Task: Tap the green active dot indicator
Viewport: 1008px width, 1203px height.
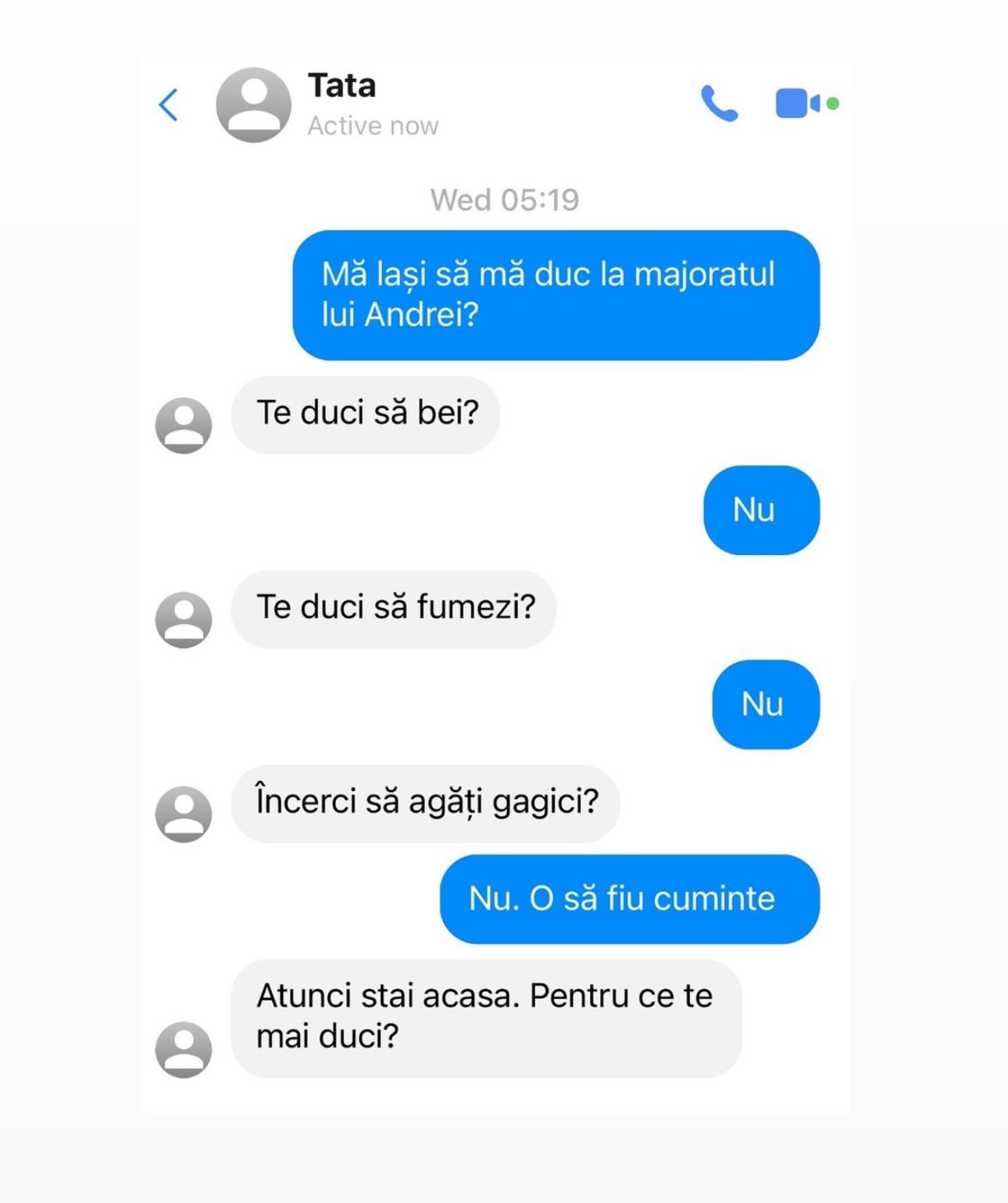Action: coord(833,103)
